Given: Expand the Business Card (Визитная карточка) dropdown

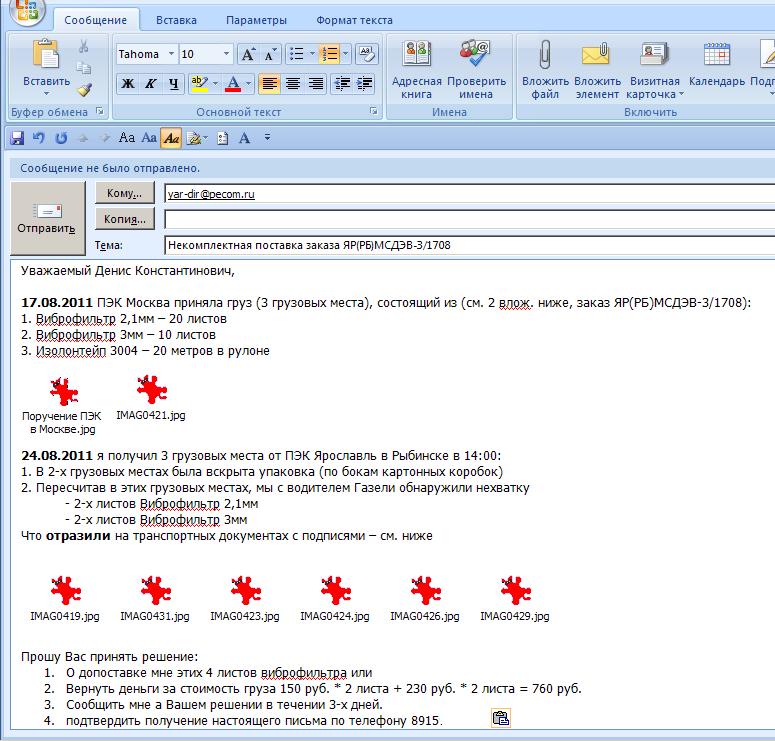Looking at the screenshot, I should (681, 95).
